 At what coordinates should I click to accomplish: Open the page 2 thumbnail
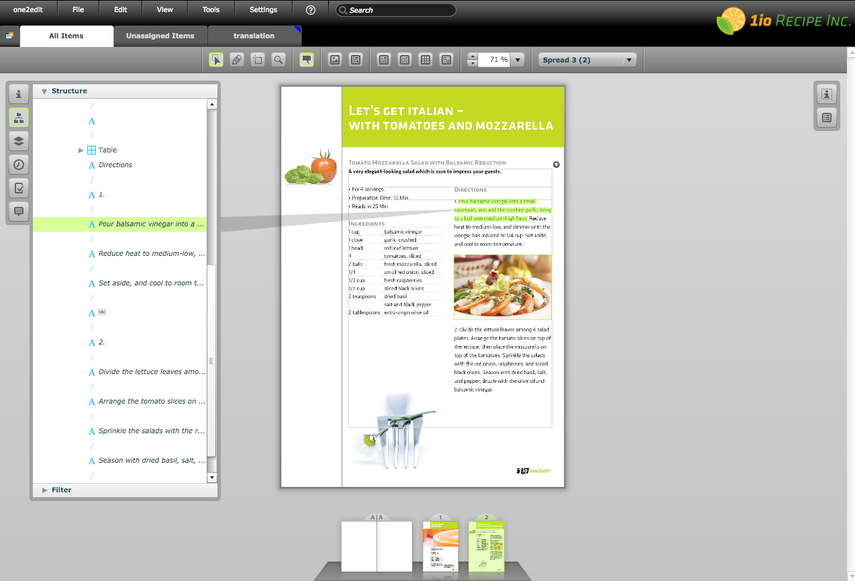(x=486, y=546)
